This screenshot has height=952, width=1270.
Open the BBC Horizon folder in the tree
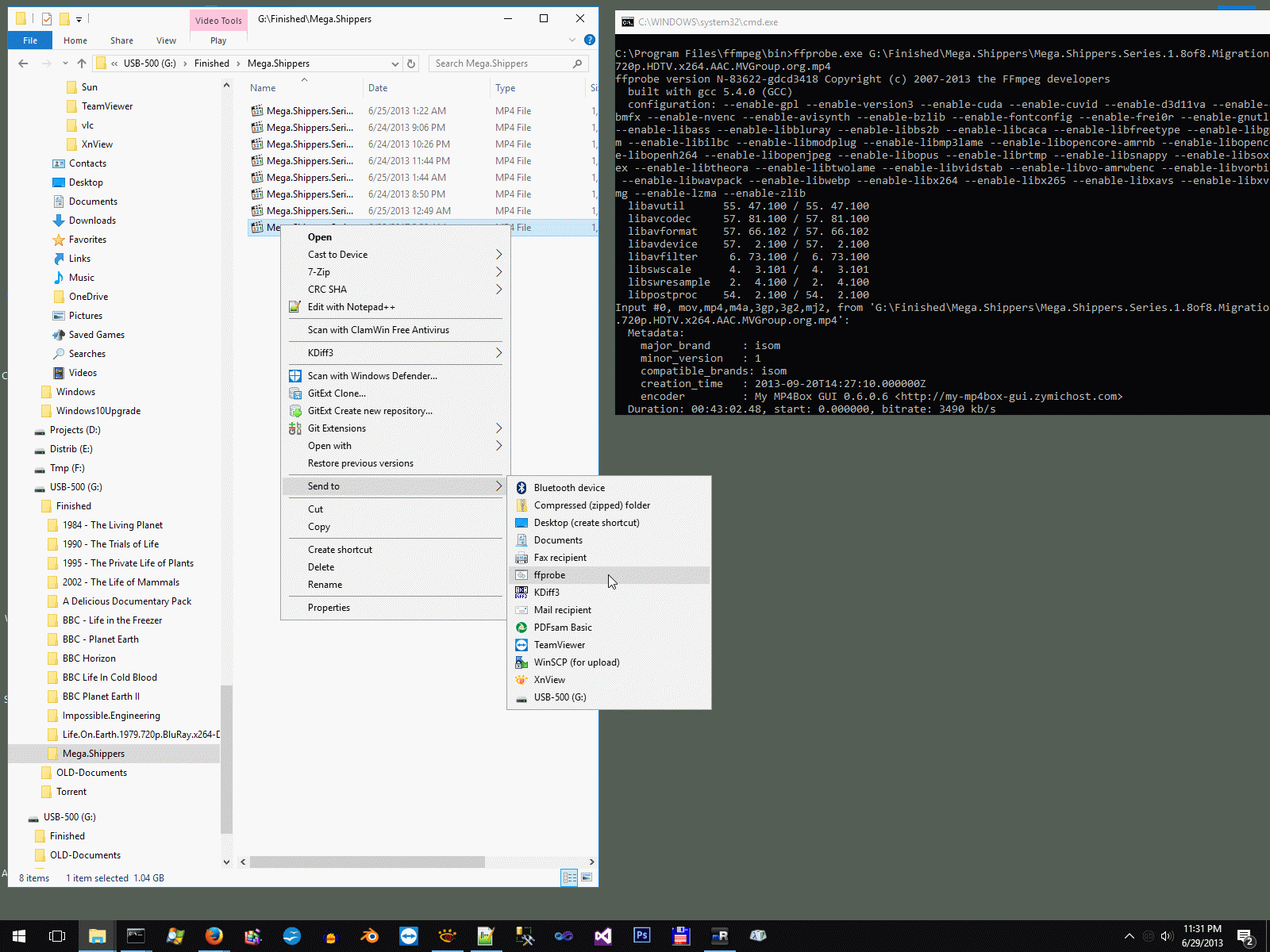tap(89, 658)
